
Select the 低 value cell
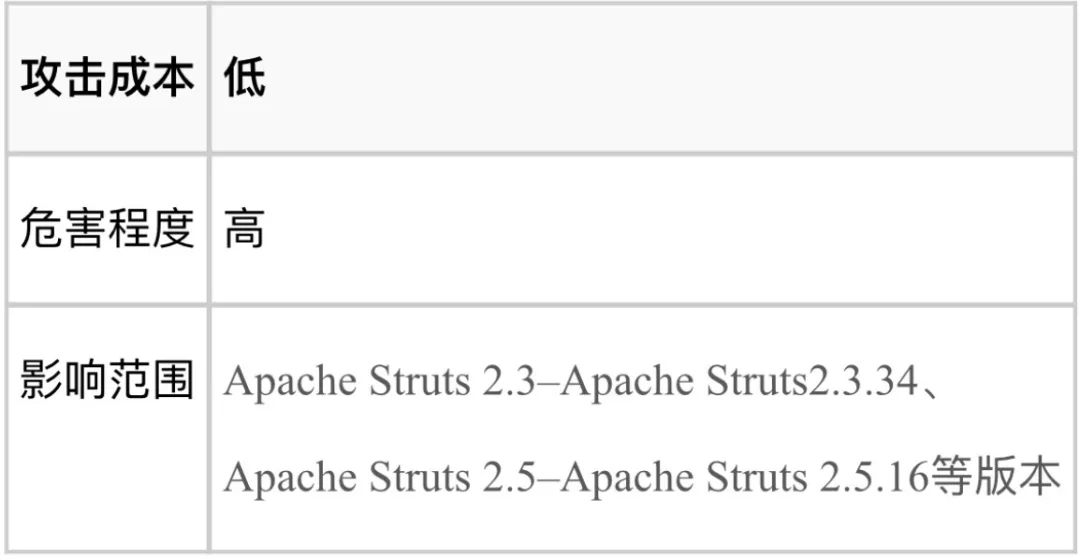click(x=245, y=78)
